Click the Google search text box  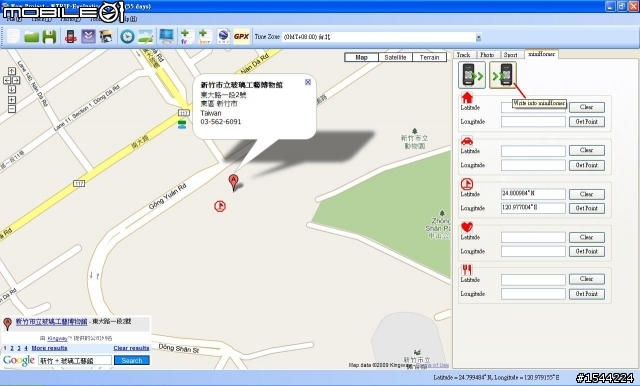coord(75,361)
